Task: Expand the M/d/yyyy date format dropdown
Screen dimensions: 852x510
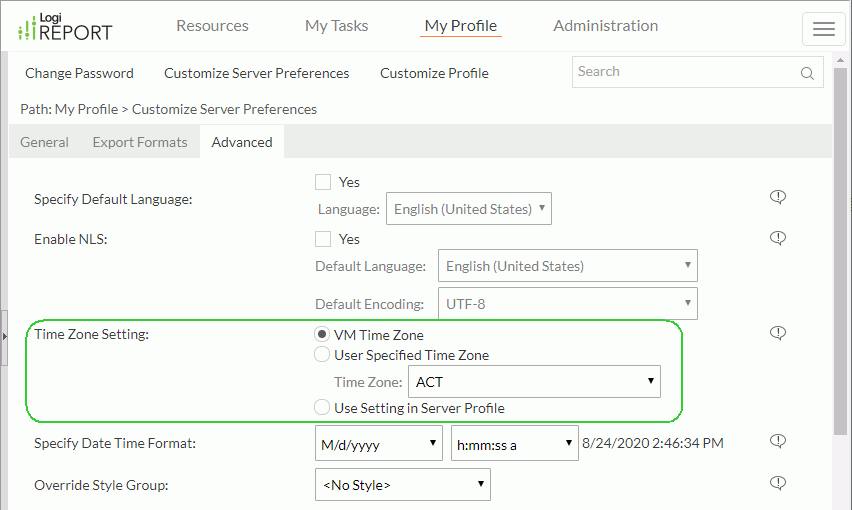Action: point(379,443)
